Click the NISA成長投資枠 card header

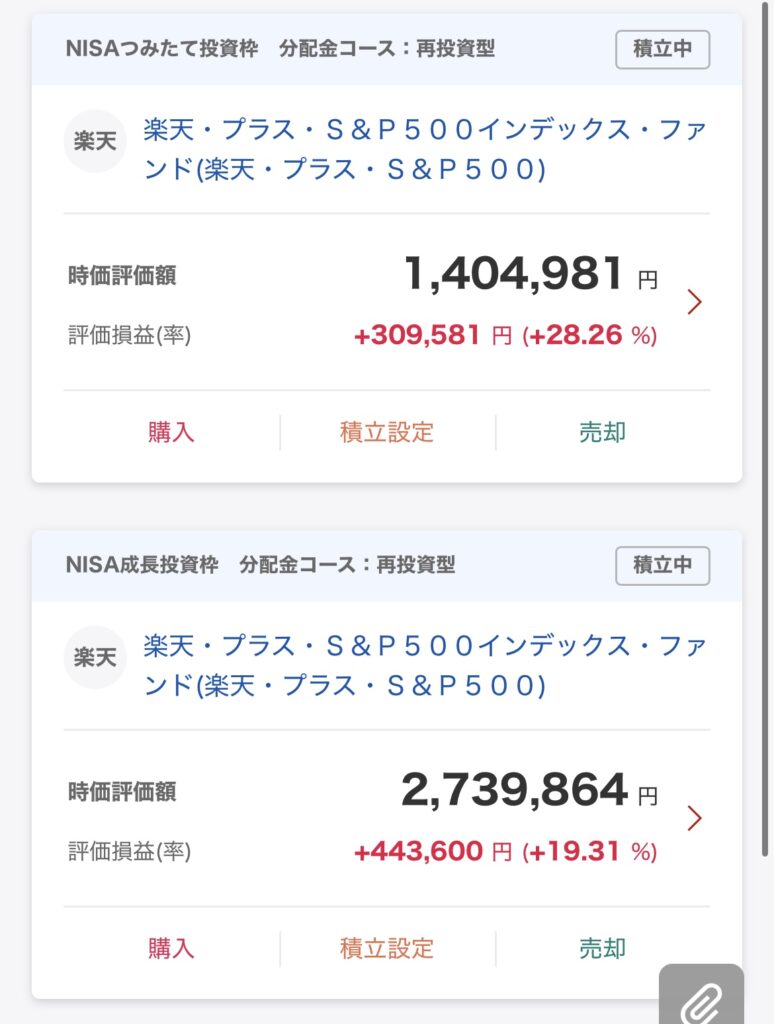(260, 565)
